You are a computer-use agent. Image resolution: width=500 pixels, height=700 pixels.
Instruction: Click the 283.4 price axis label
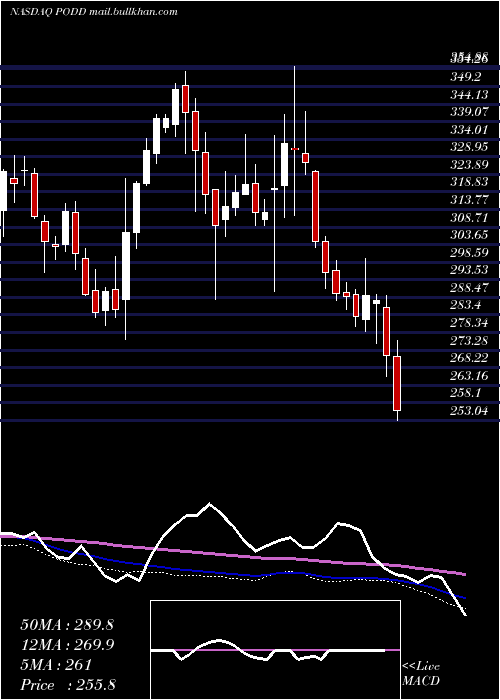pyautogui.click(x=466, y=306)
